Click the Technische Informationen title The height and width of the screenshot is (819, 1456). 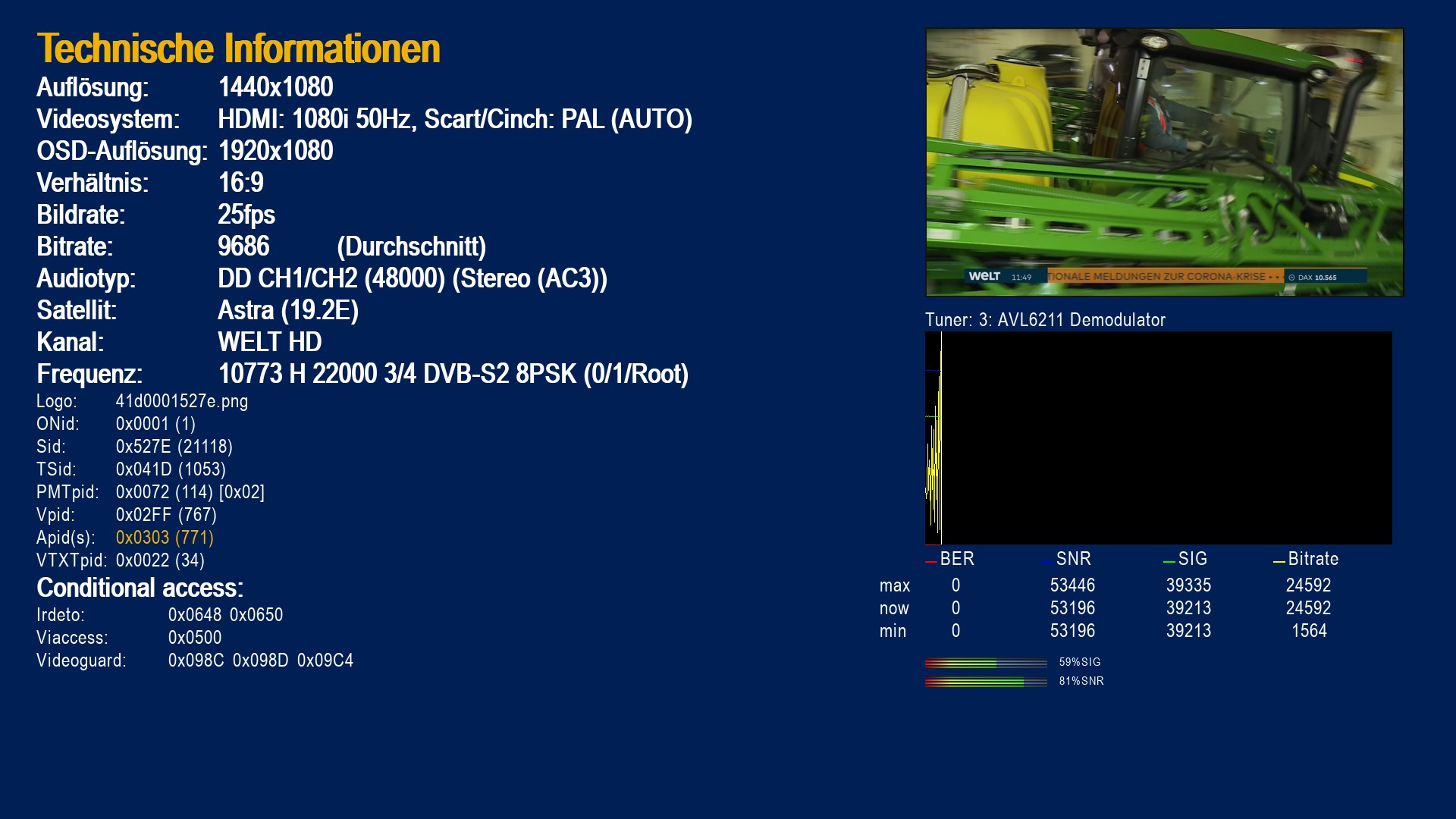pos(238,49)
